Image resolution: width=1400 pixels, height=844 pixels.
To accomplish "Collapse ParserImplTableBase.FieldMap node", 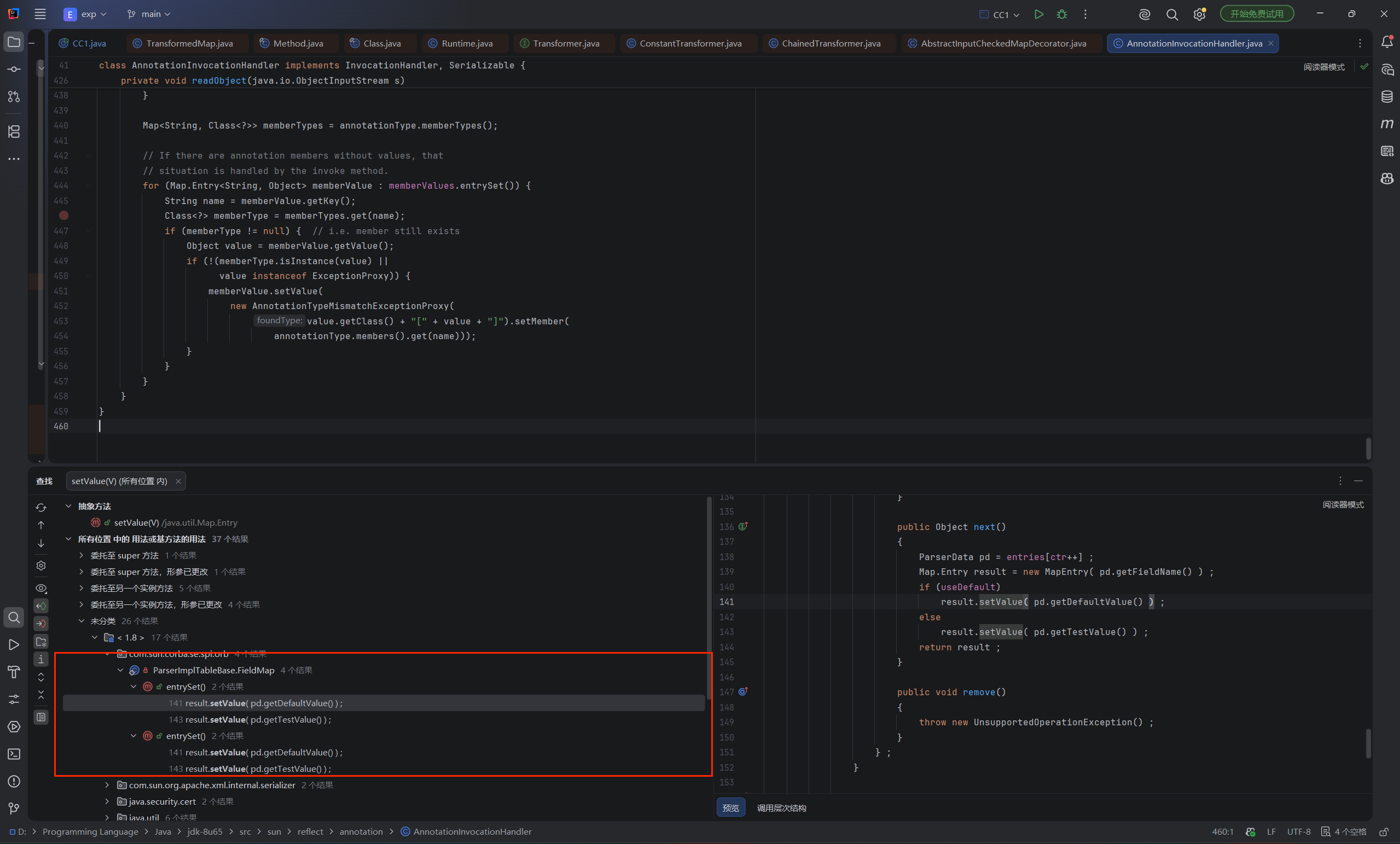I will click(x=120, y=671).
